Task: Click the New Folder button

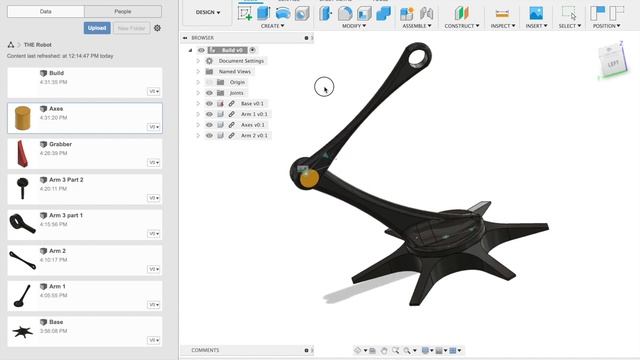Action: point(131,28)
